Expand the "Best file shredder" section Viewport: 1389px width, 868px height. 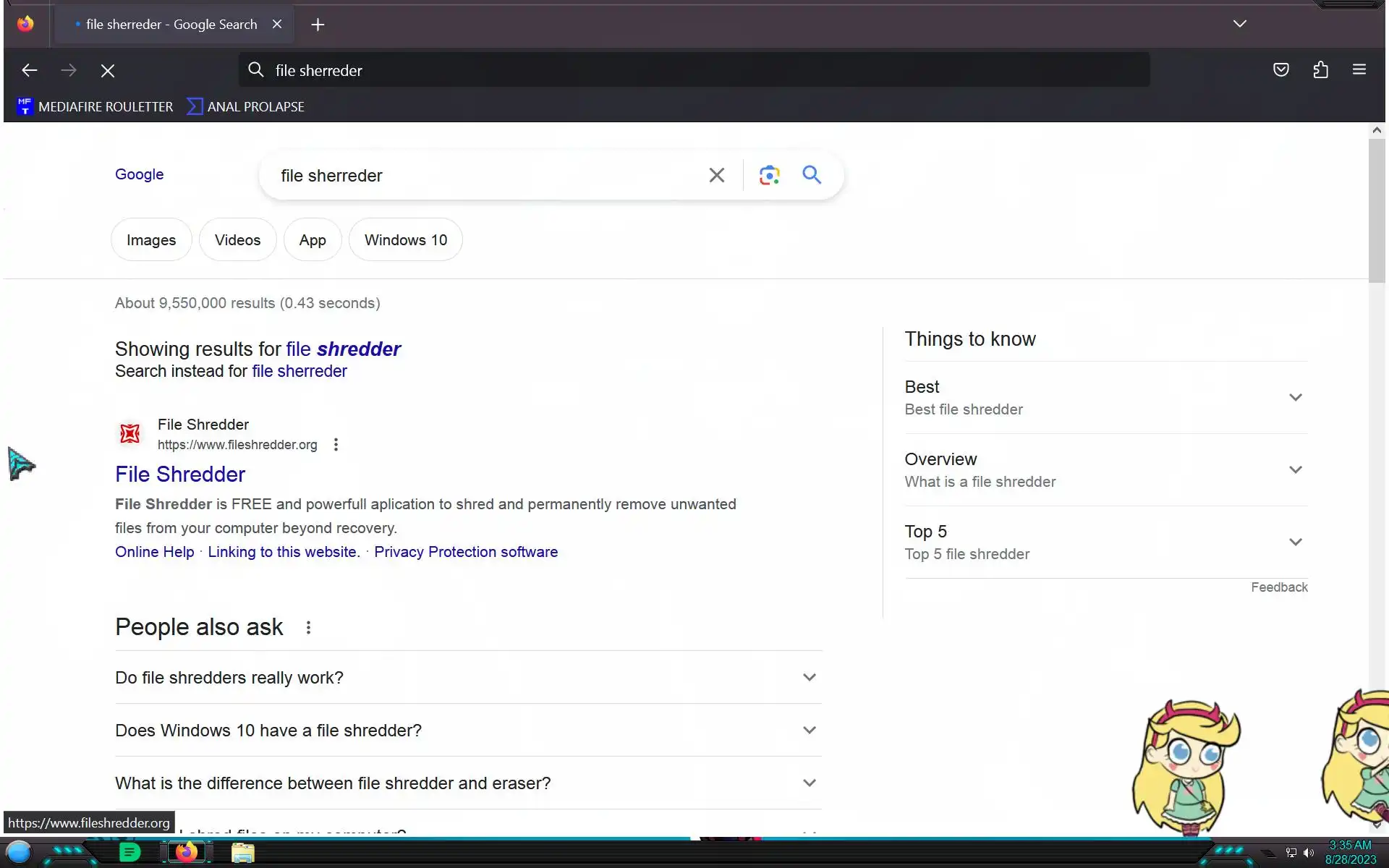pyautogui.click(x=1295, y=398)
